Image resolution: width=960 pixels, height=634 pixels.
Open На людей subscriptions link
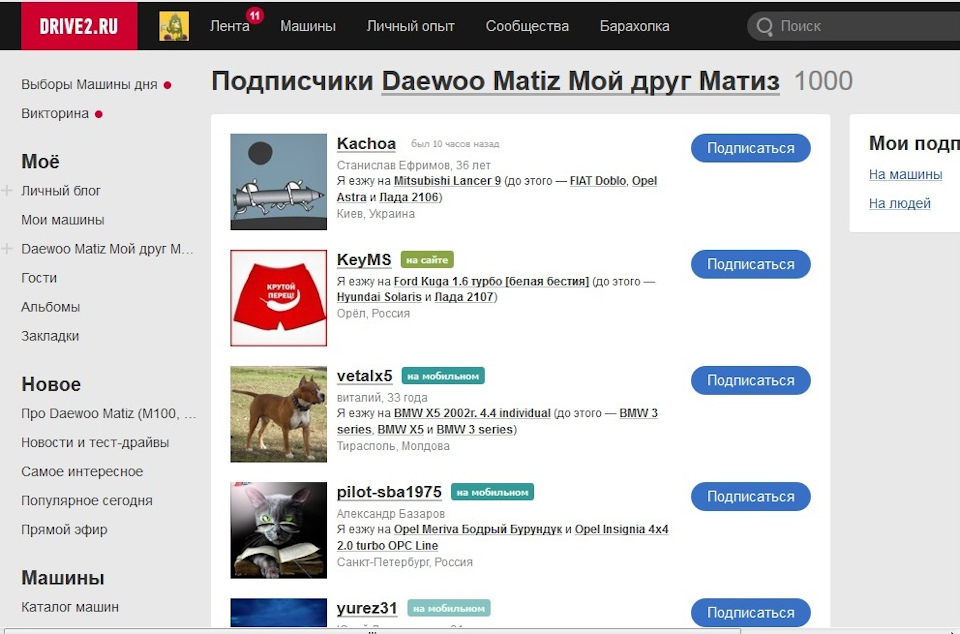tap(899, 203)
